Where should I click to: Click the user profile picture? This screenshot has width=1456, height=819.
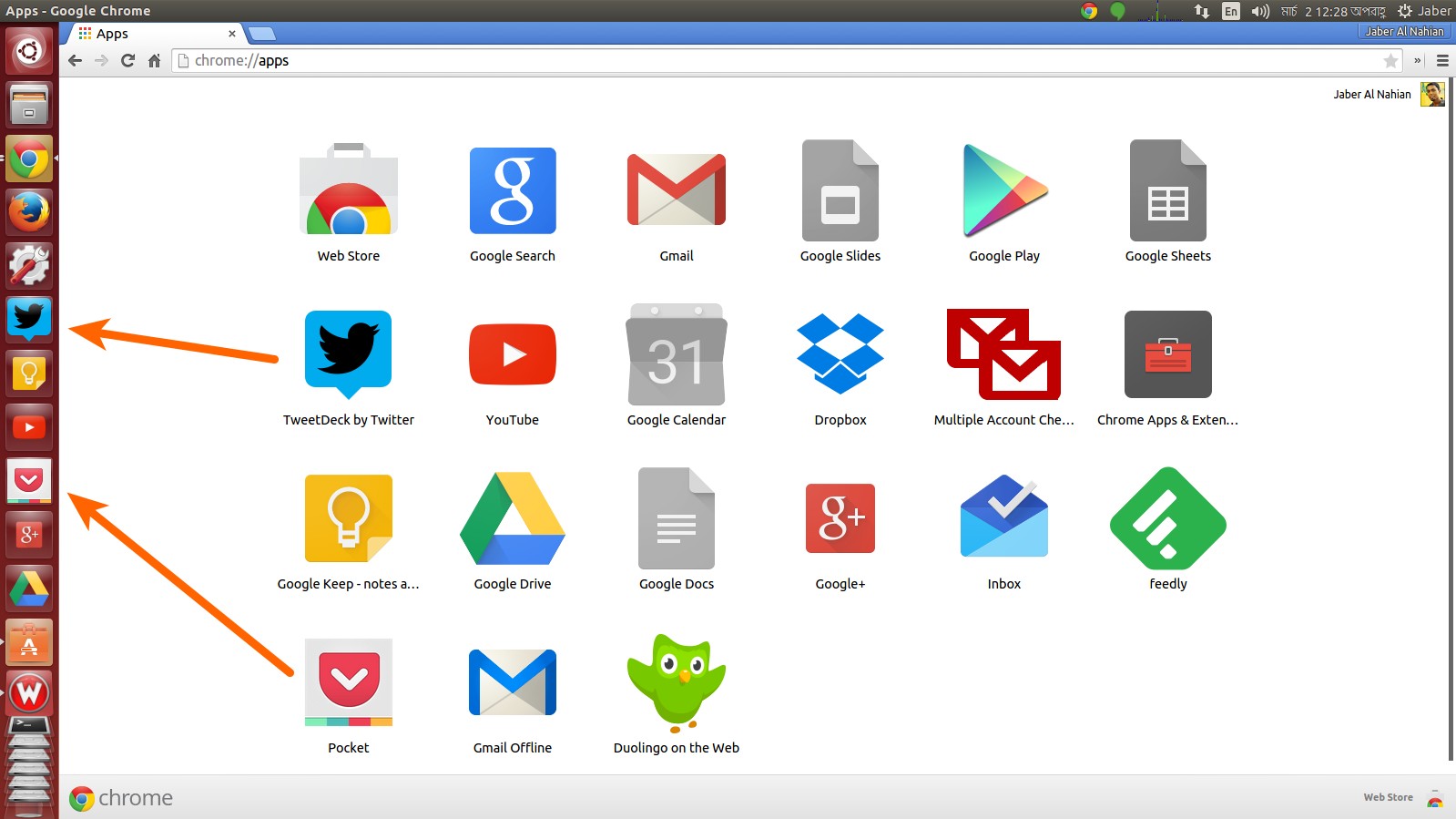coord(1433,94)
